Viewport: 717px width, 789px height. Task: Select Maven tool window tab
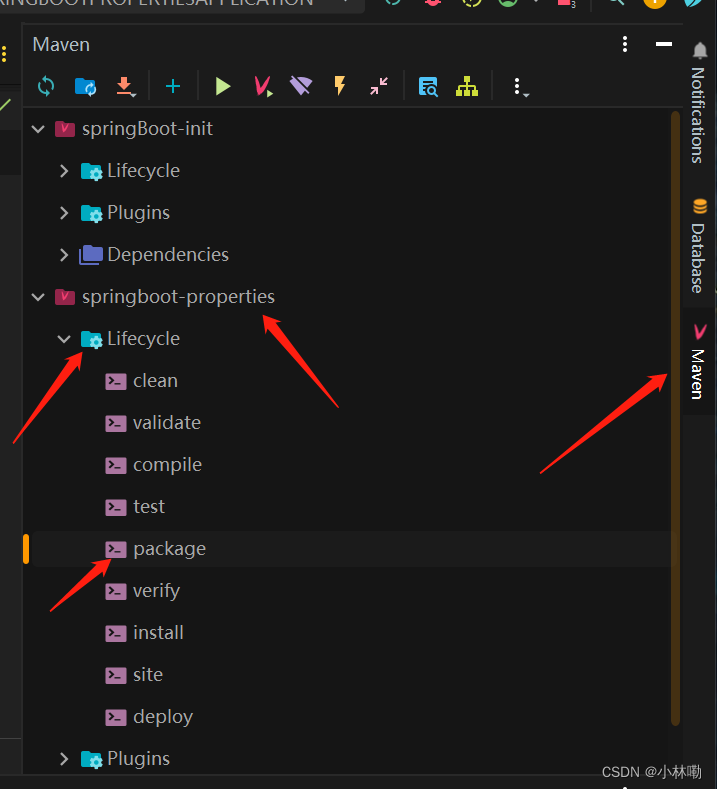coord(699,361)
